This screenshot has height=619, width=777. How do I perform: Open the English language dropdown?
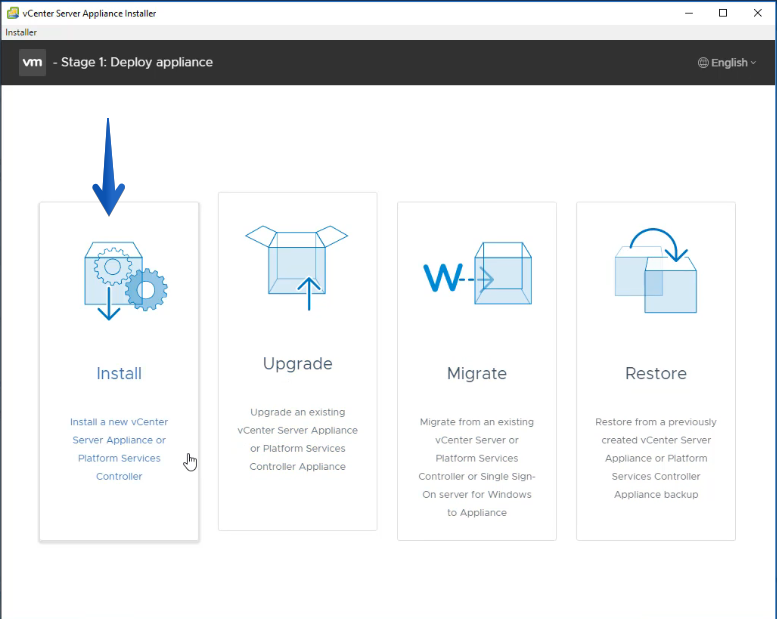tap(727, 62)
